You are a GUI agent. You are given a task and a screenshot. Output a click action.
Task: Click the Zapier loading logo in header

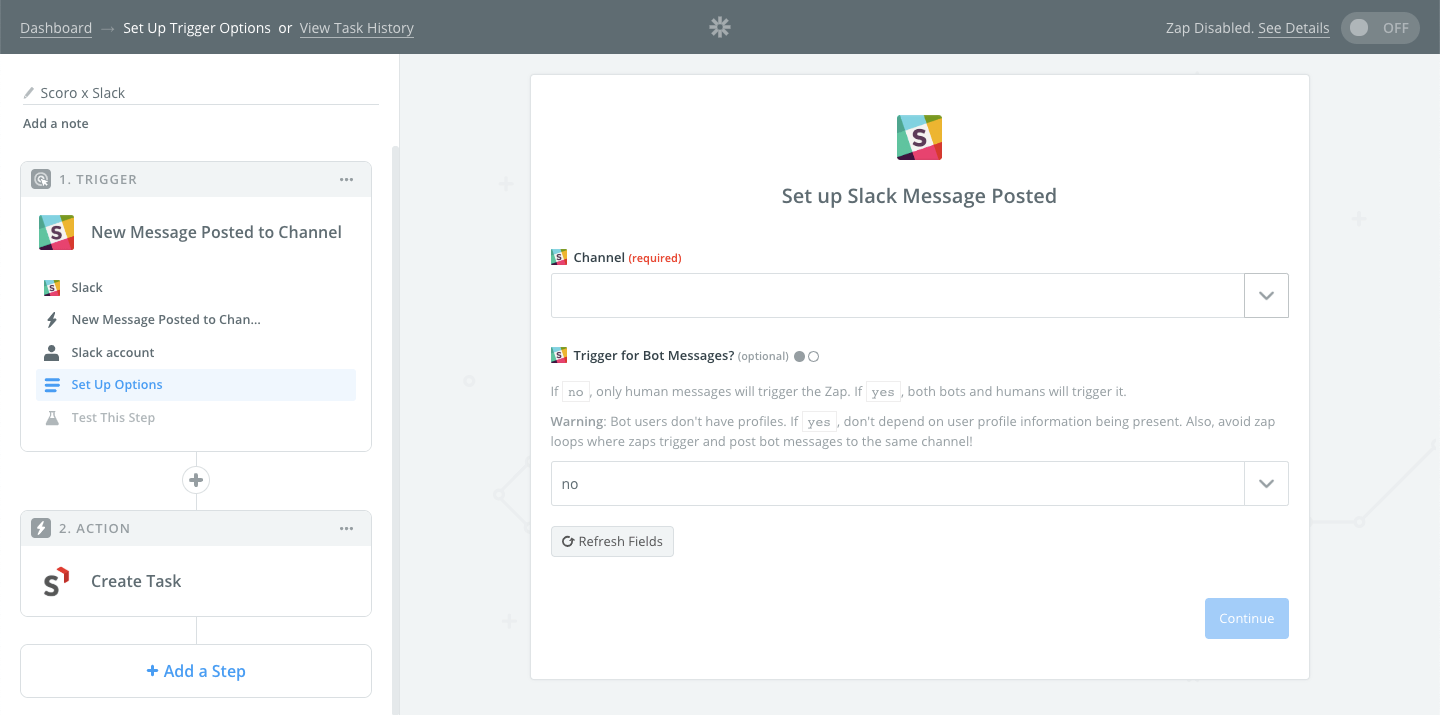720,28
